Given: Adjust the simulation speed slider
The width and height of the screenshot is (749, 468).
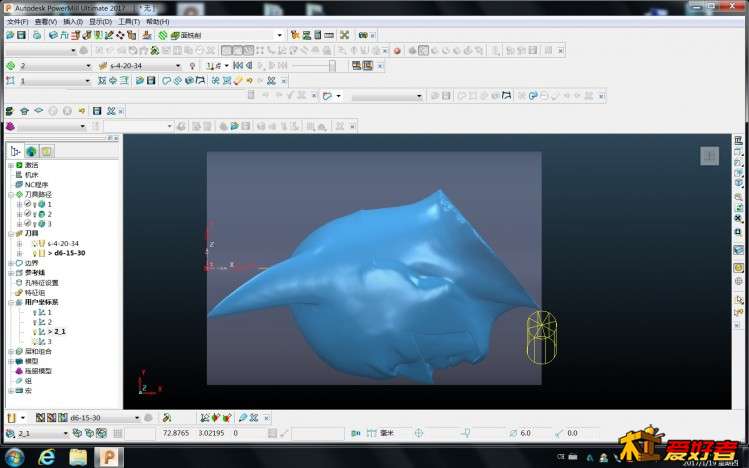Looking at the screenshot, I should [332, 65].
